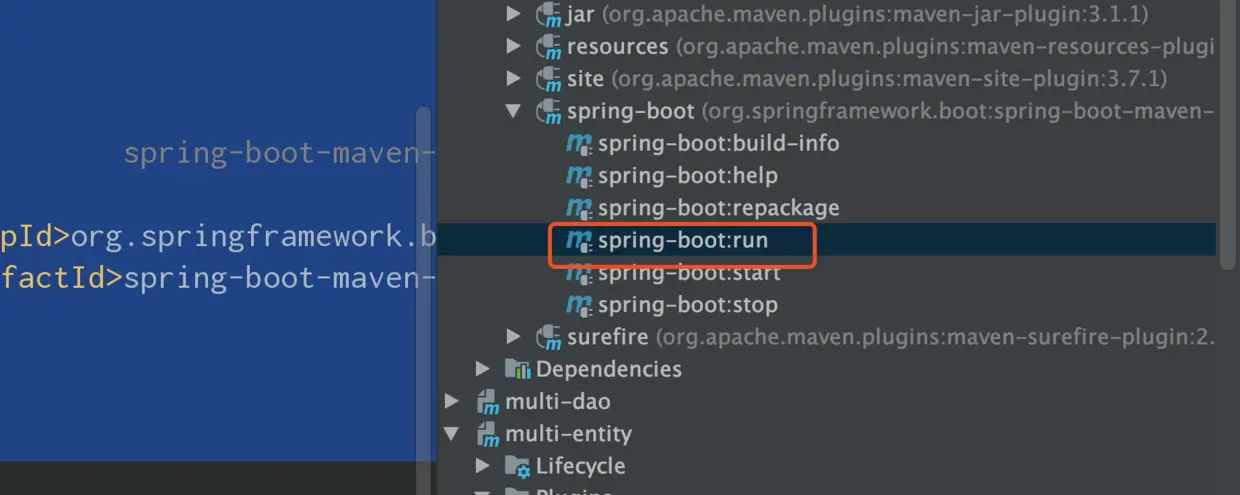Click the multi-dao module icon

[487, 402]
